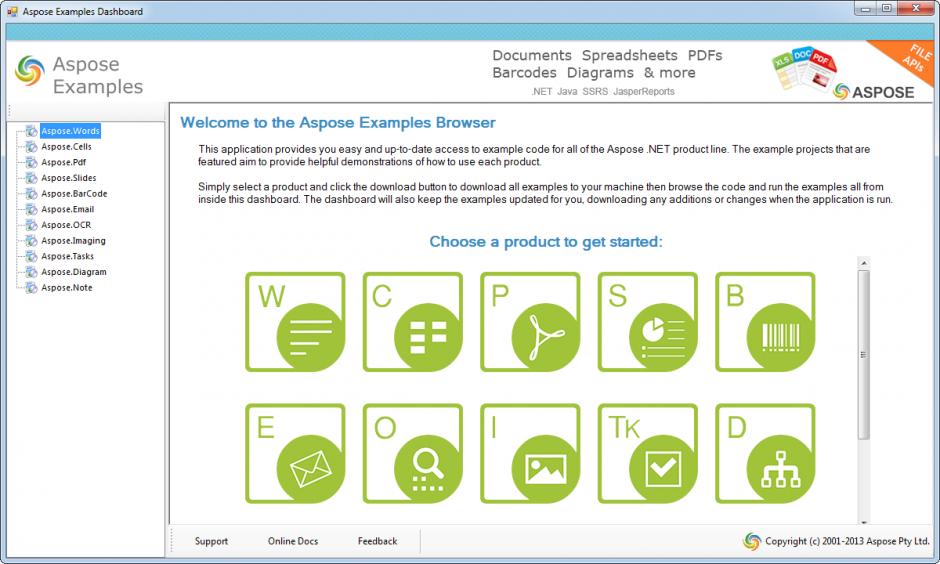The width and height of the screenshot is (940, 564).
Task: Click the Aspose Examples swirl logo
Action: [30, 71]
